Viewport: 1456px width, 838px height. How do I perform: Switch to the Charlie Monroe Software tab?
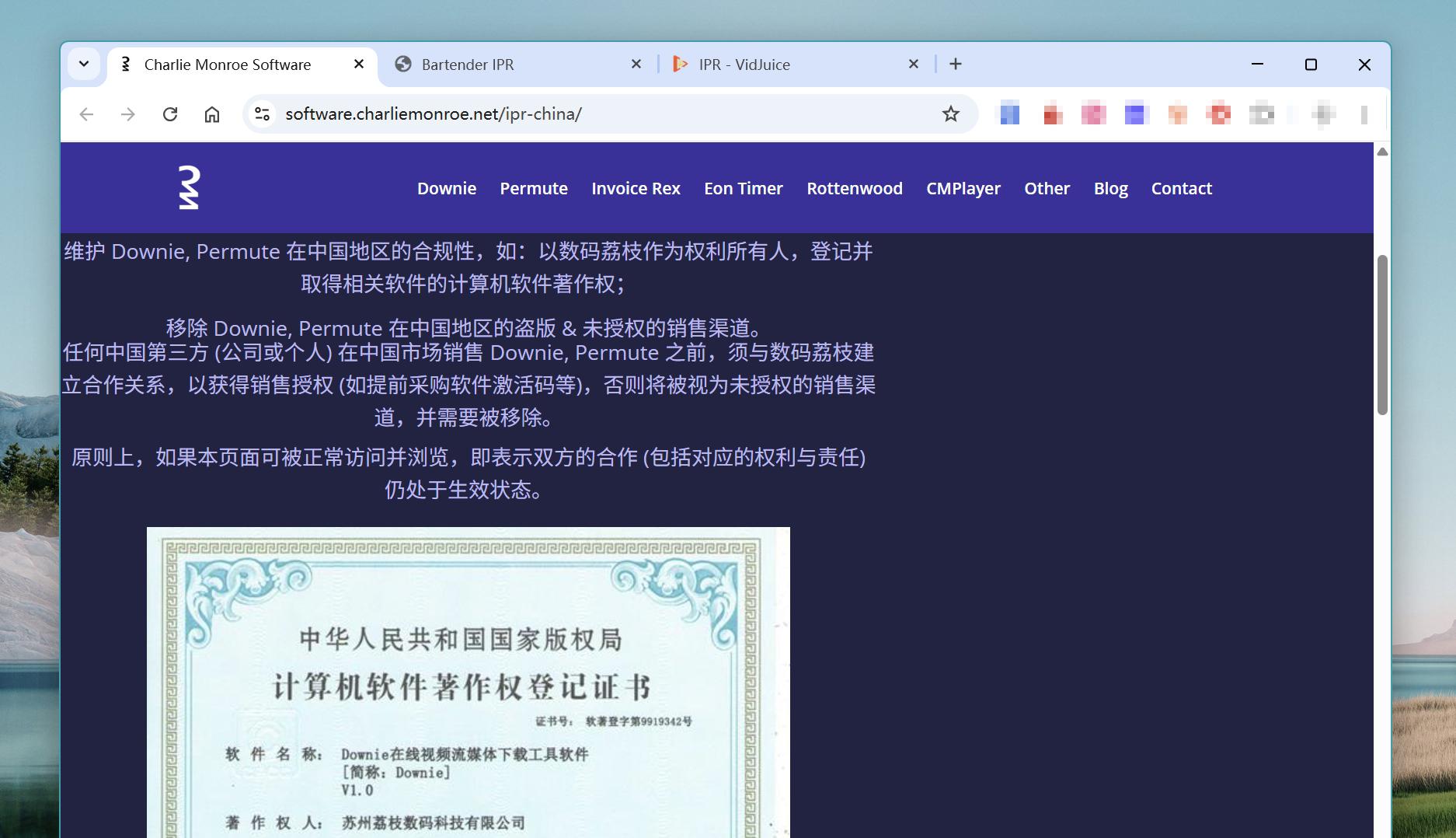click(x=242, y=65)
